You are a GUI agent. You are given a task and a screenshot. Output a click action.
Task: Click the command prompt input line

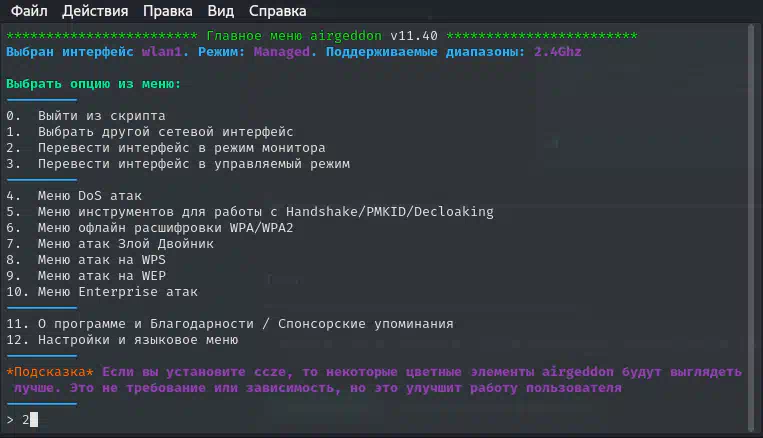click(375, 420)
